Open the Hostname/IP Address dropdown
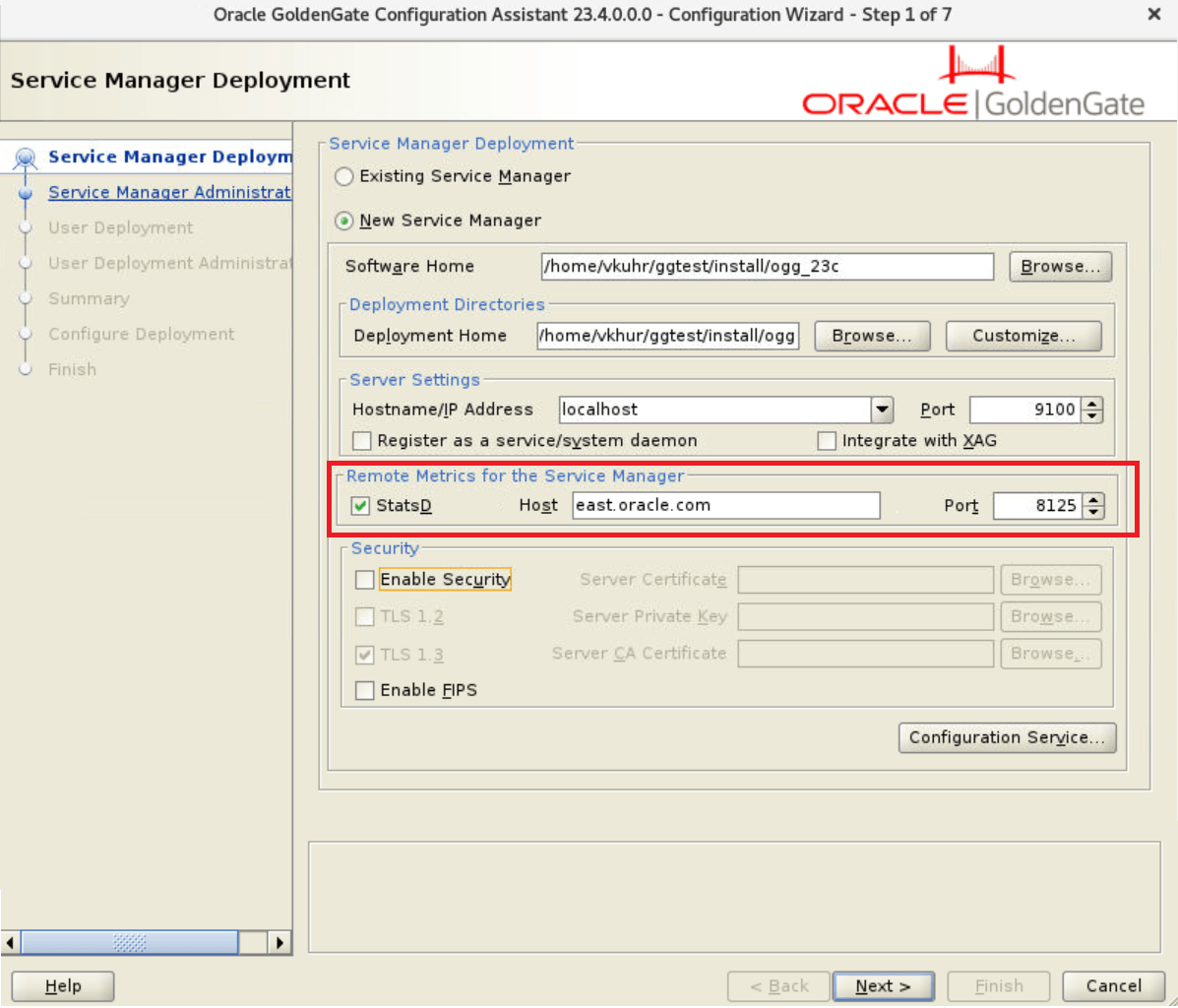Screen dimensions: 1178x1008 click(883, 409)
